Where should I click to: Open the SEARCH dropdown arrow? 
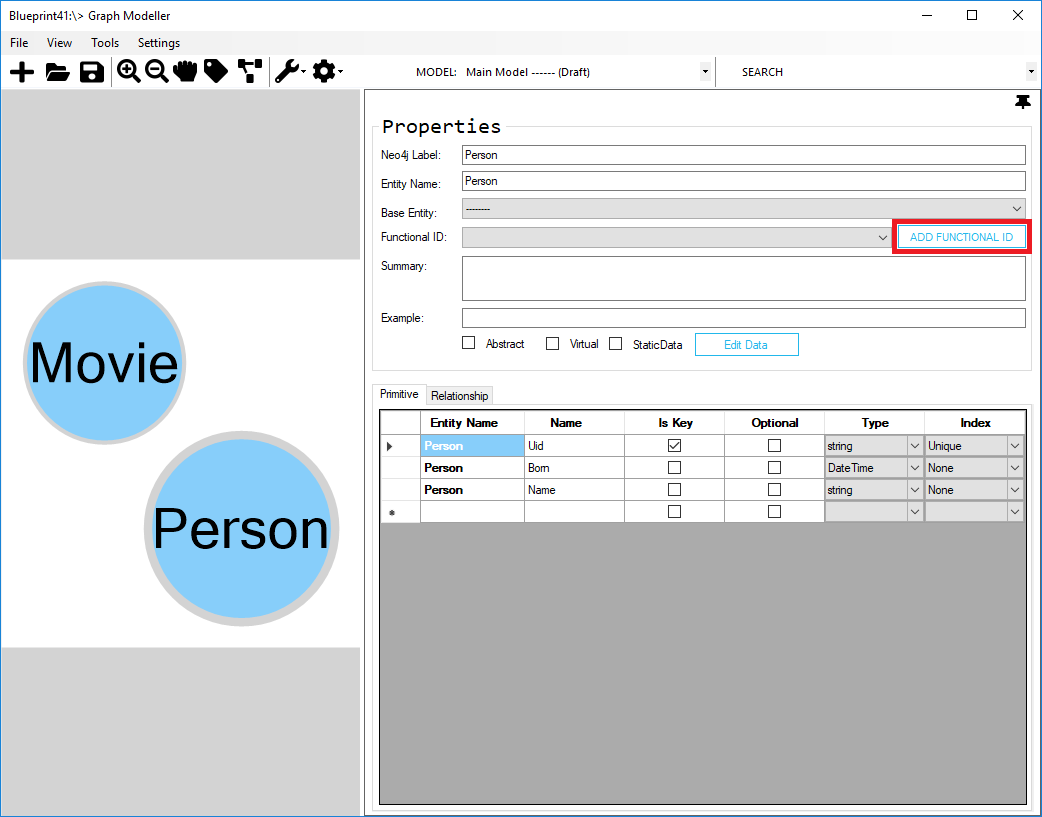pos(1031,72)
